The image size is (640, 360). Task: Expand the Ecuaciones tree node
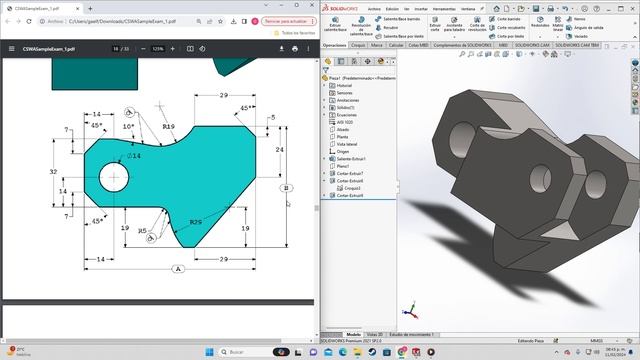click(324, 115)
